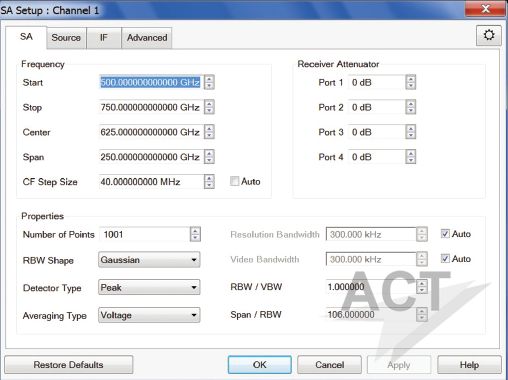
Task: Open the RBW Shape Gaussian dropdown
Action: 149,260
